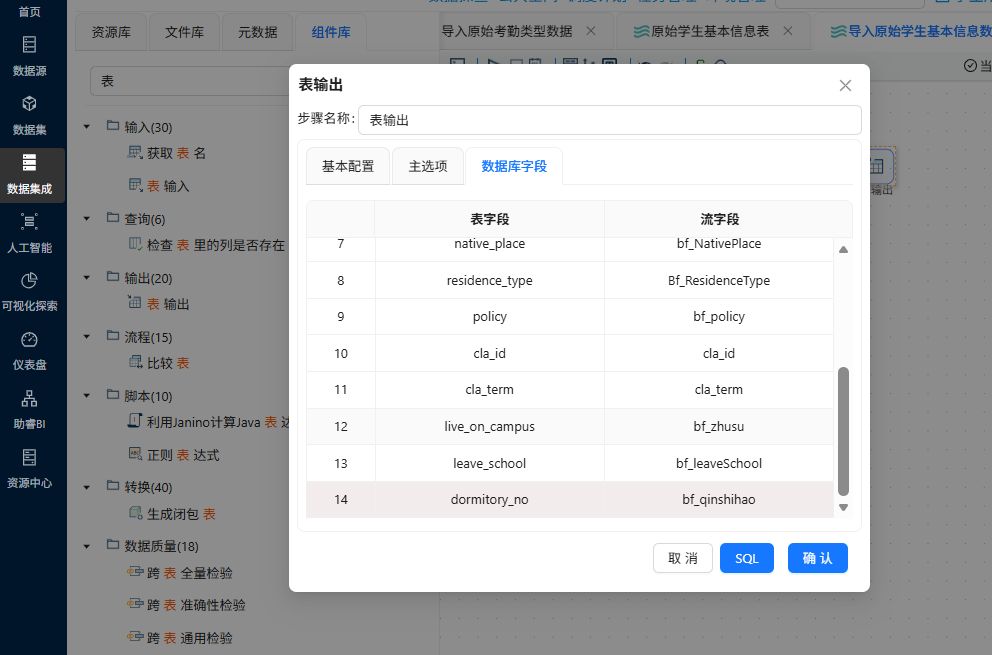Image resolution: width=992 pixels, height=655 pixels.
Task: Click the 表输入 component icon
Action: click(135, 184)
